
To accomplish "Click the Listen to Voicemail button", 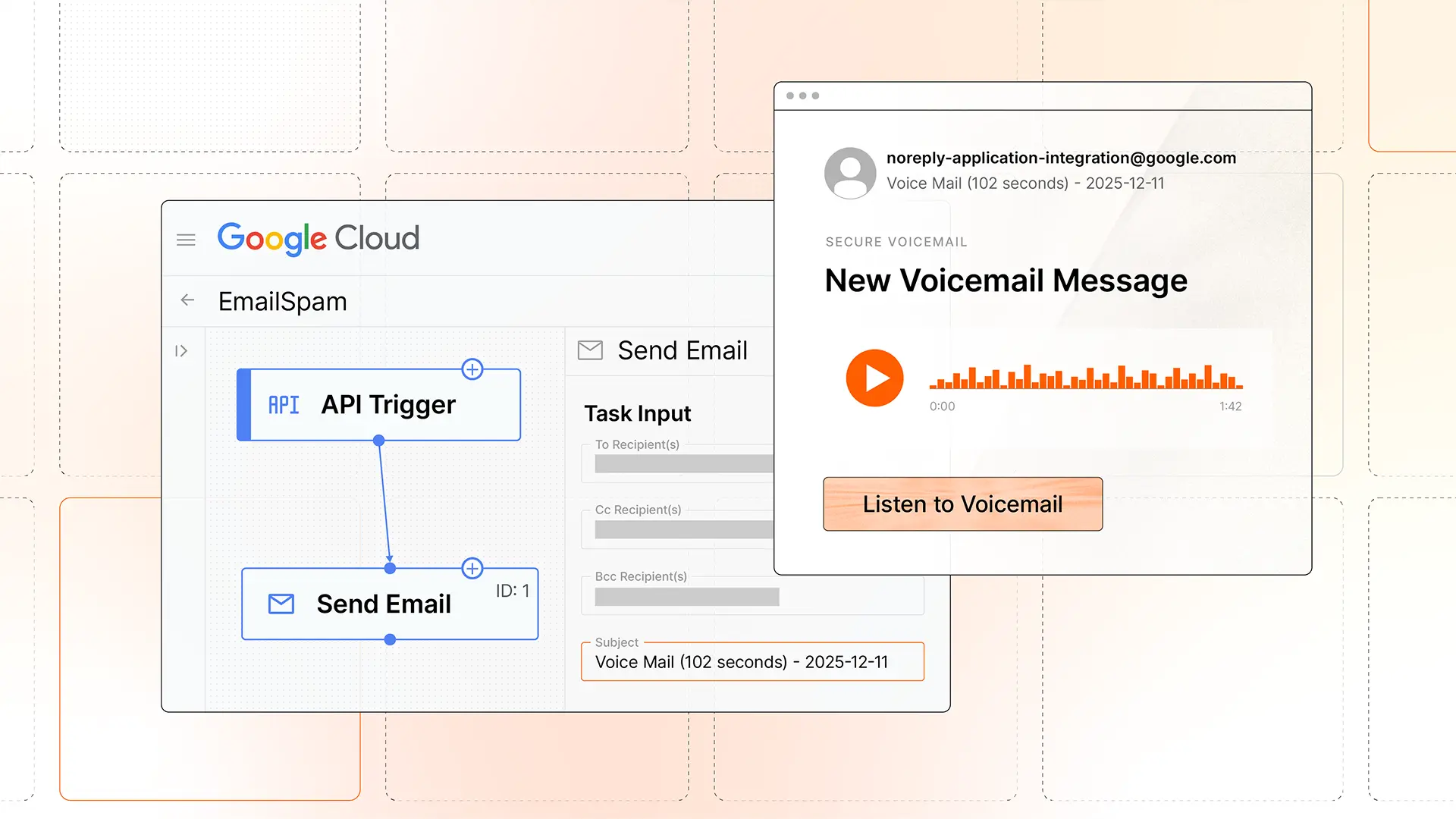I will [x=962, y=504].
